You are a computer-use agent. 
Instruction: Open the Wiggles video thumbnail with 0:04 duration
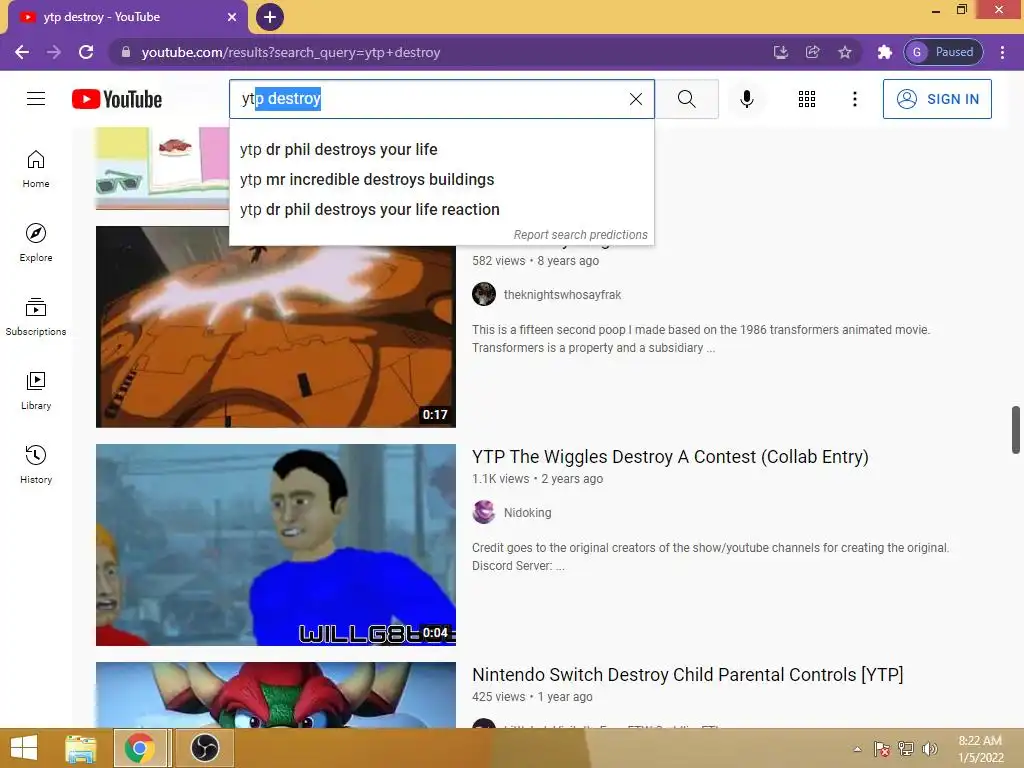point(276,545)
